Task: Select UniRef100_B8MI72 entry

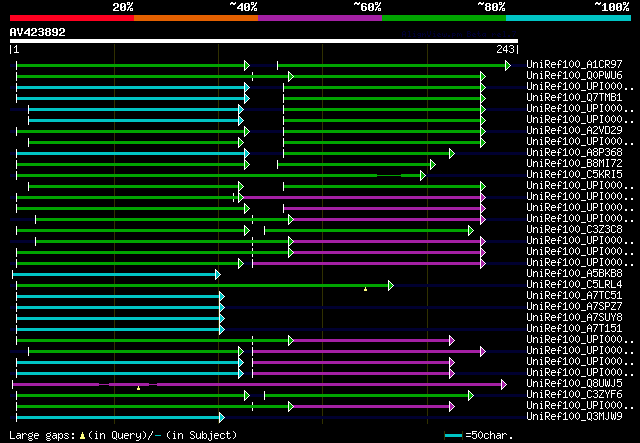Action: [574, 164]
